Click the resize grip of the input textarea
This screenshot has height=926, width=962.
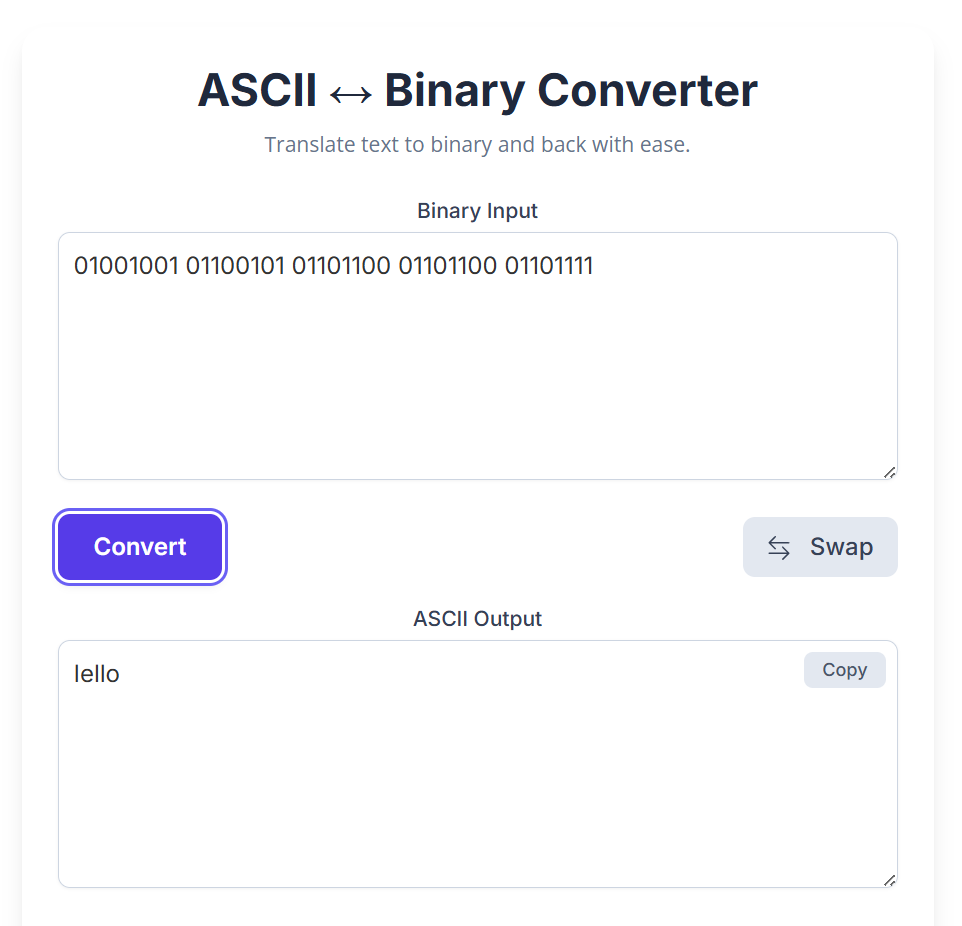[889, 471]
